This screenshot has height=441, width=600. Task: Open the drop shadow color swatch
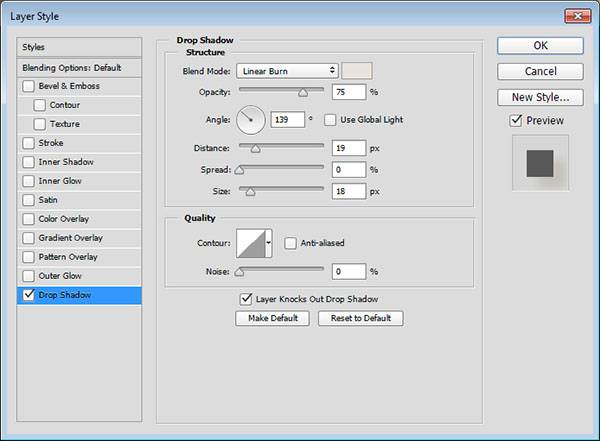click(x=356, y=71)
